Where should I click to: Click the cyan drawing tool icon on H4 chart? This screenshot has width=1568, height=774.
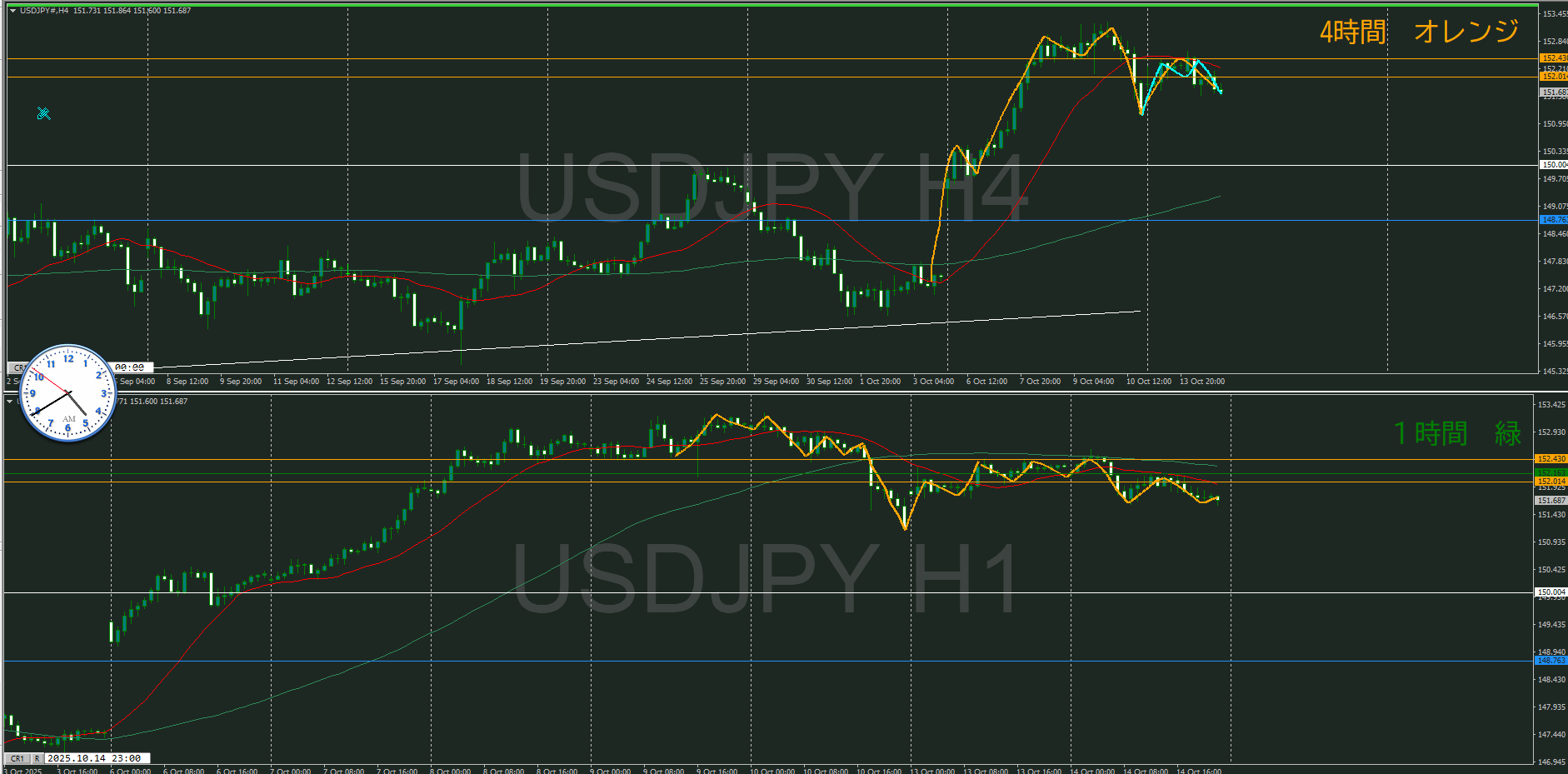point(44,113)
